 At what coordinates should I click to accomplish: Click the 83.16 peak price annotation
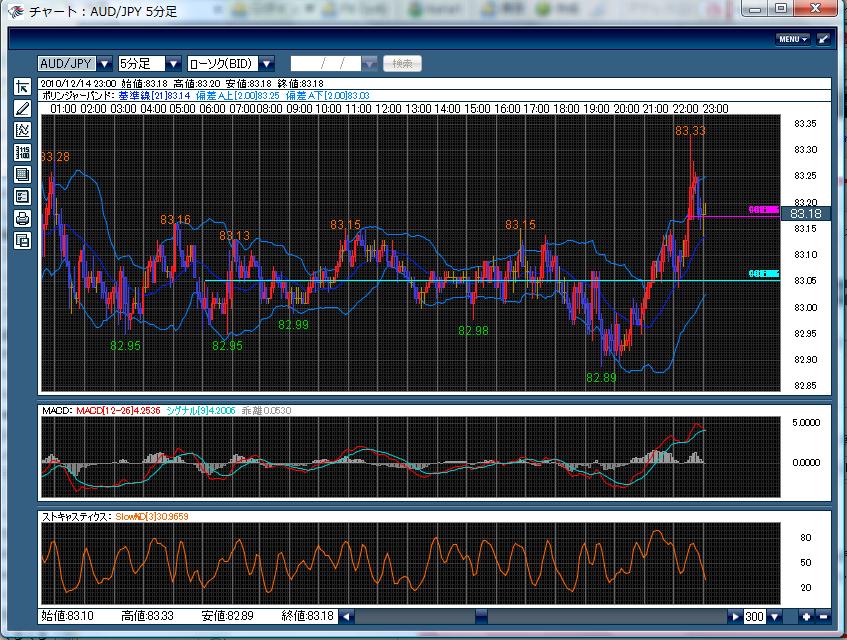(176, 220)
